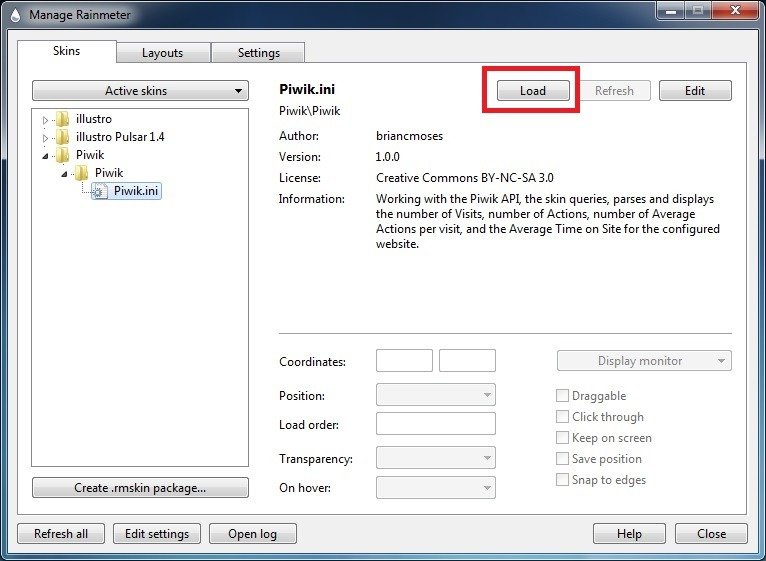Click the second Coordinates input field
The height and width of the screenshot is (561, 766).
coord(468,361)
